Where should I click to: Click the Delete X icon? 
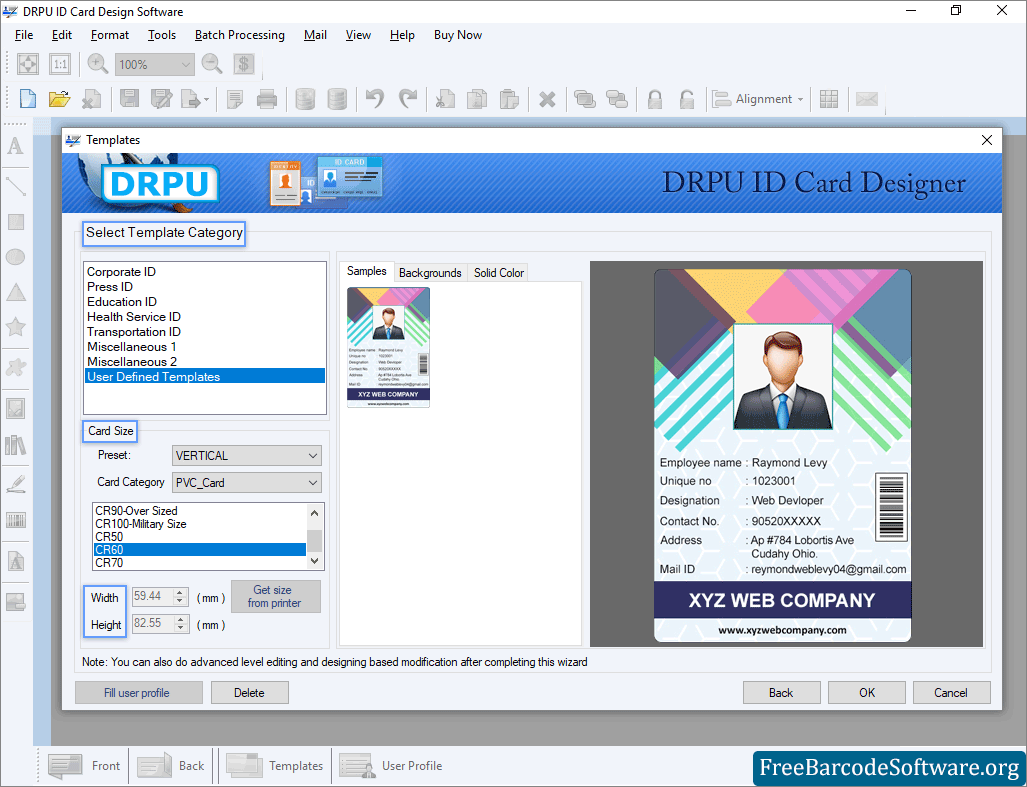click(x=547, y=99)
